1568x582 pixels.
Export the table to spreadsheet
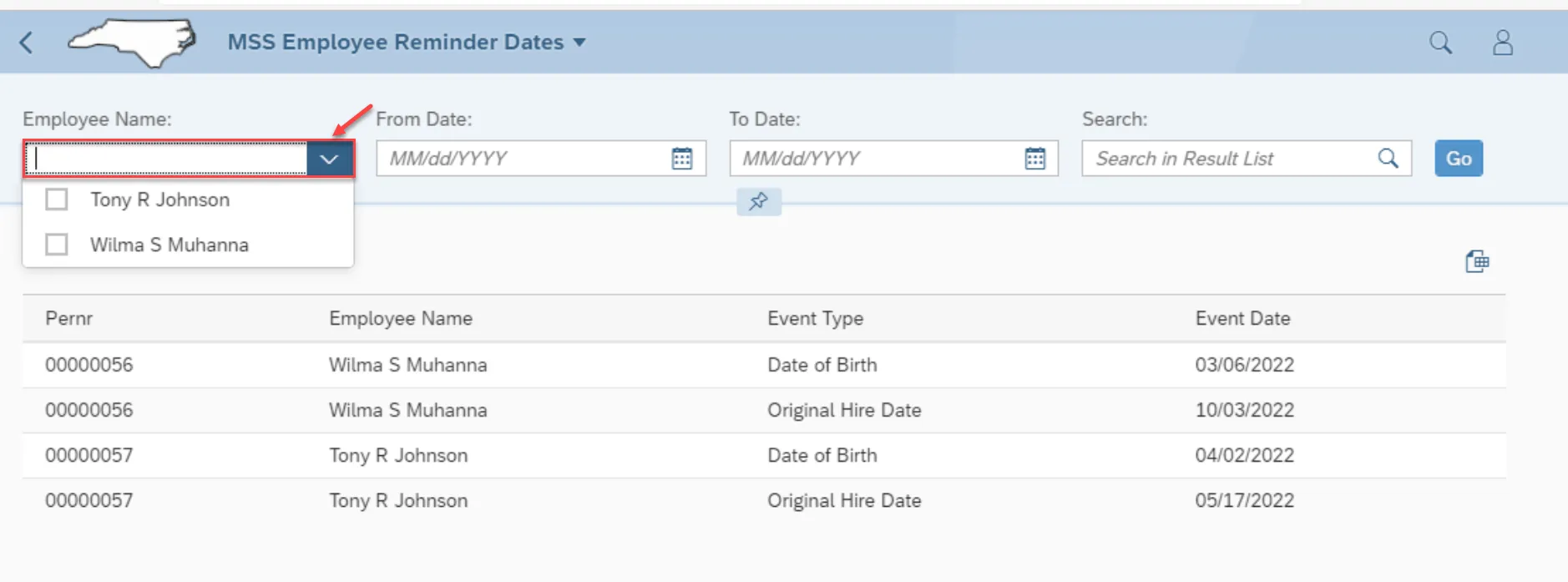[x=1476, y=261]
